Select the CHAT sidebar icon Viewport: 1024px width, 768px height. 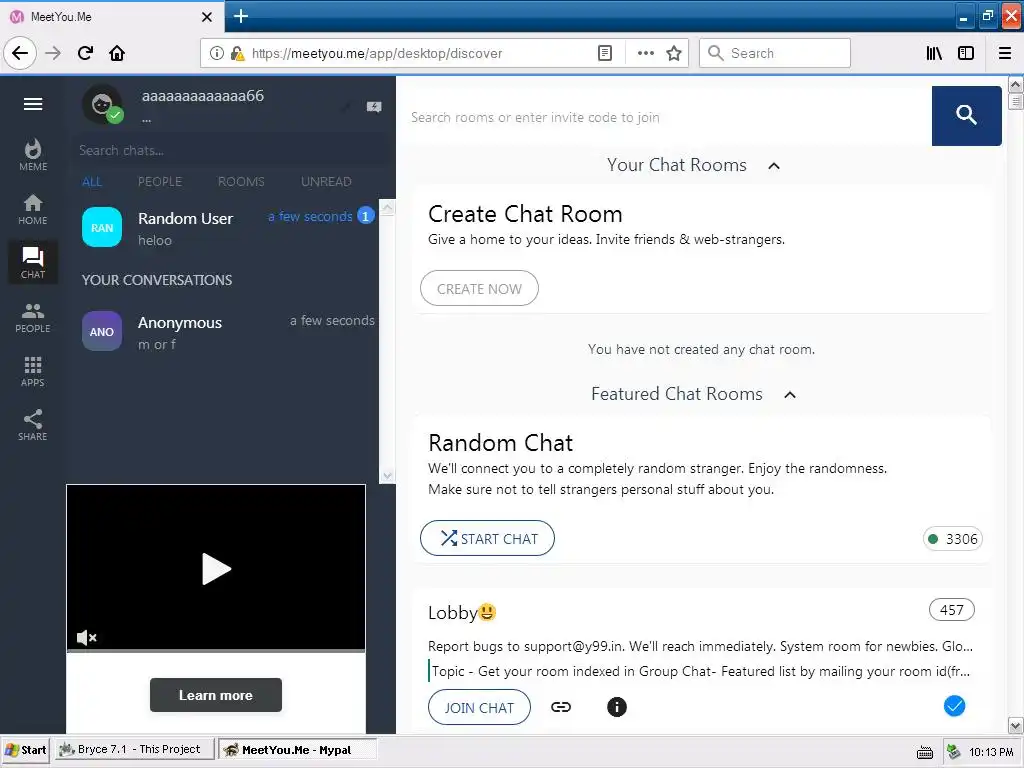point(33,263)
